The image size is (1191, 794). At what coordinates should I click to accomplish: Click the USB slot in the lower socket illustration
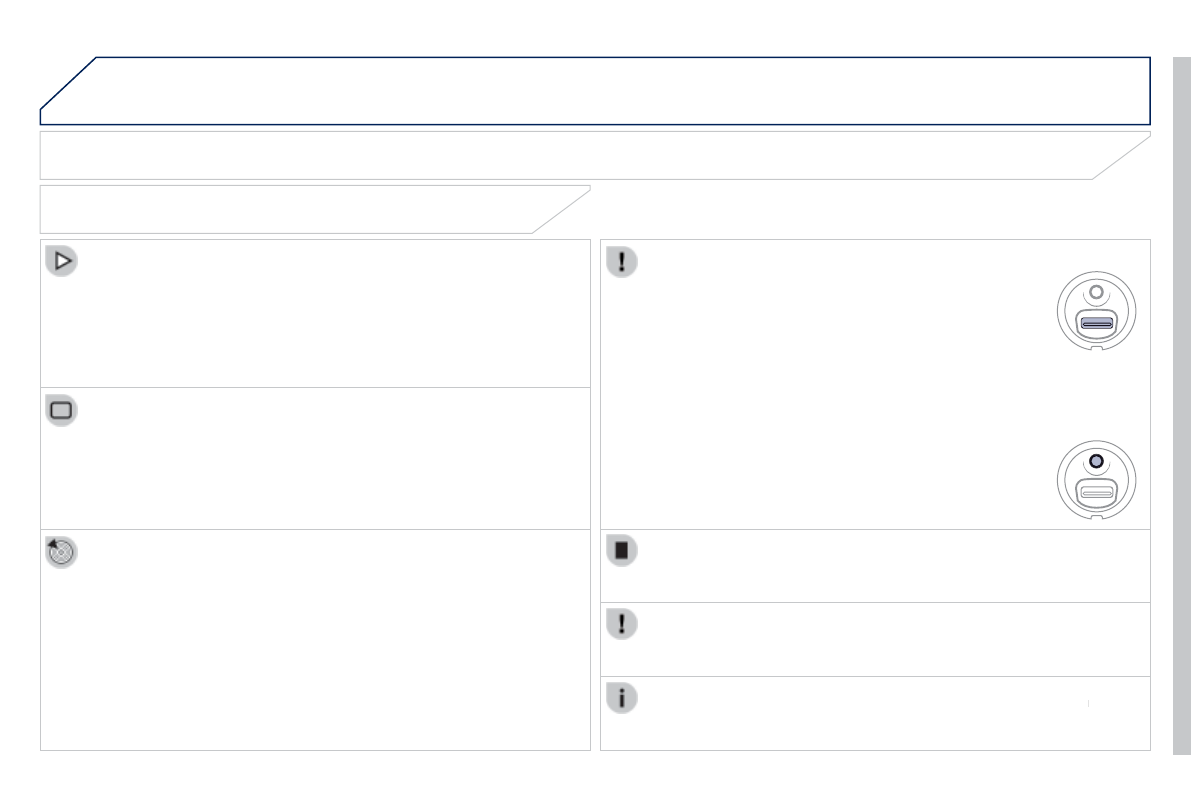(1096, 491)
